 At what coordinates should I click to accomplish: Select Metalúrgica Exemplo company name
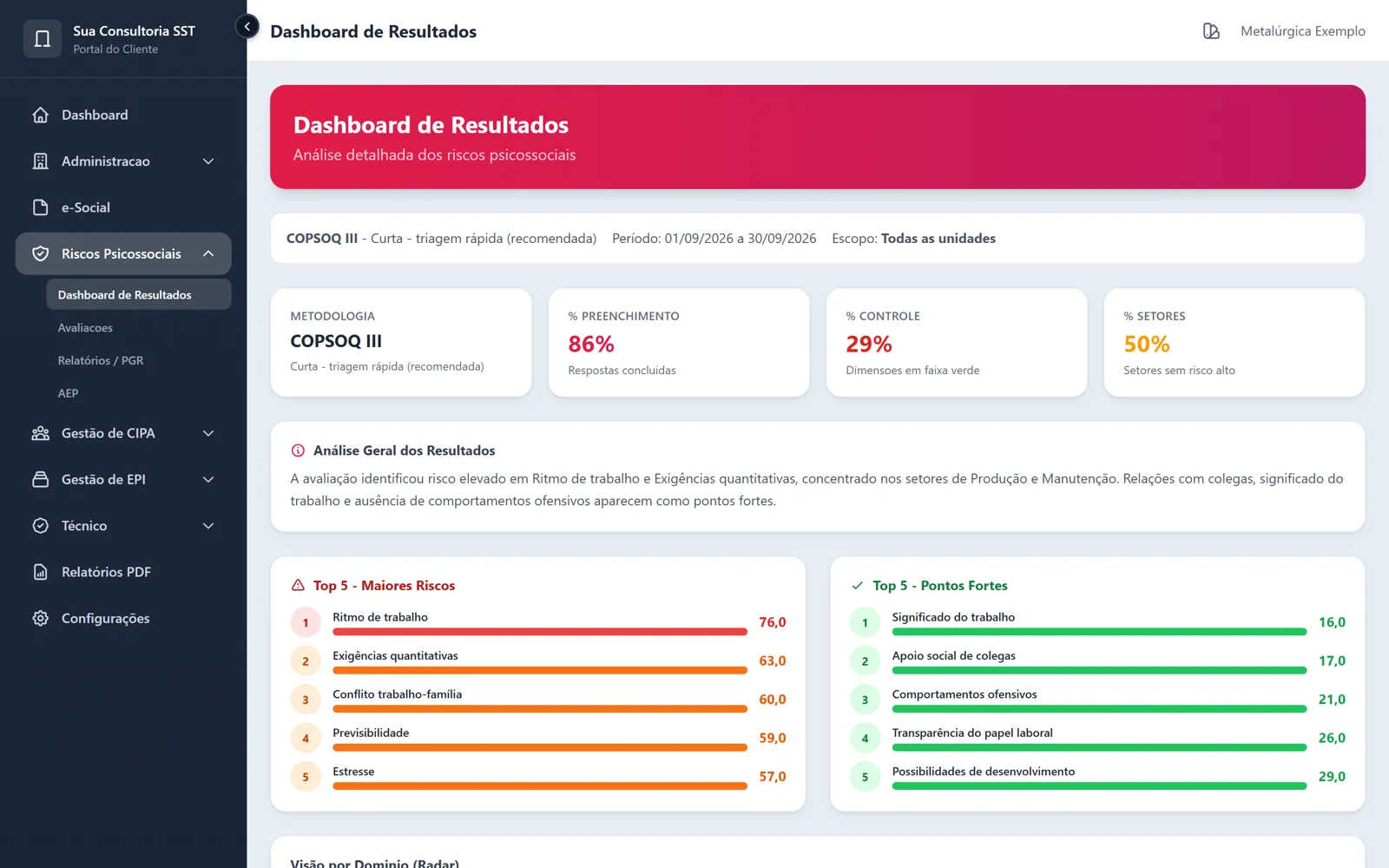tap(1302, 31)
